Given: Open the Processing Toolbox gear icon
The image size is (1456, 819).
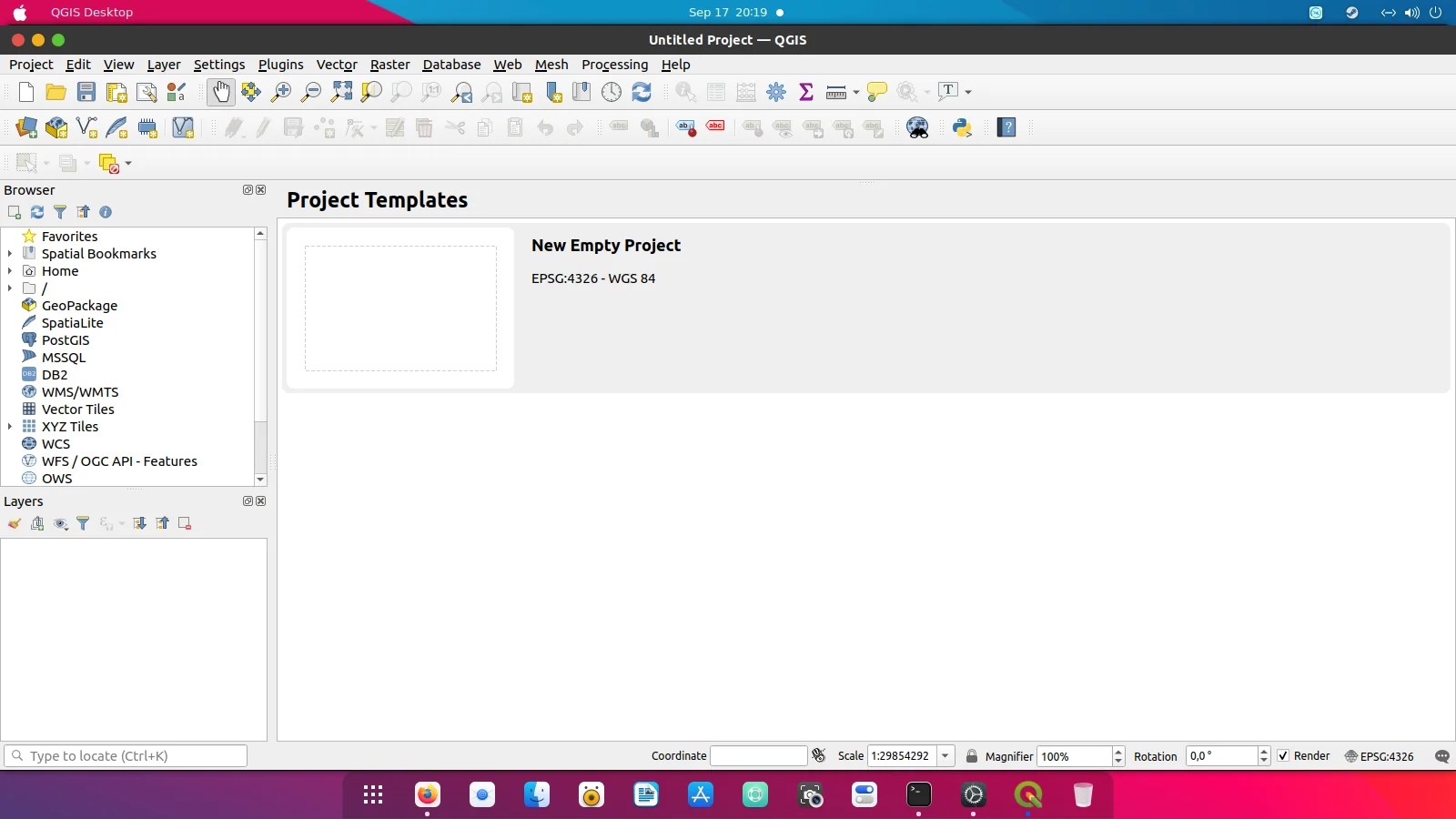Looking at the screenshot, I should pyautogui.click(x=776, y=92).
